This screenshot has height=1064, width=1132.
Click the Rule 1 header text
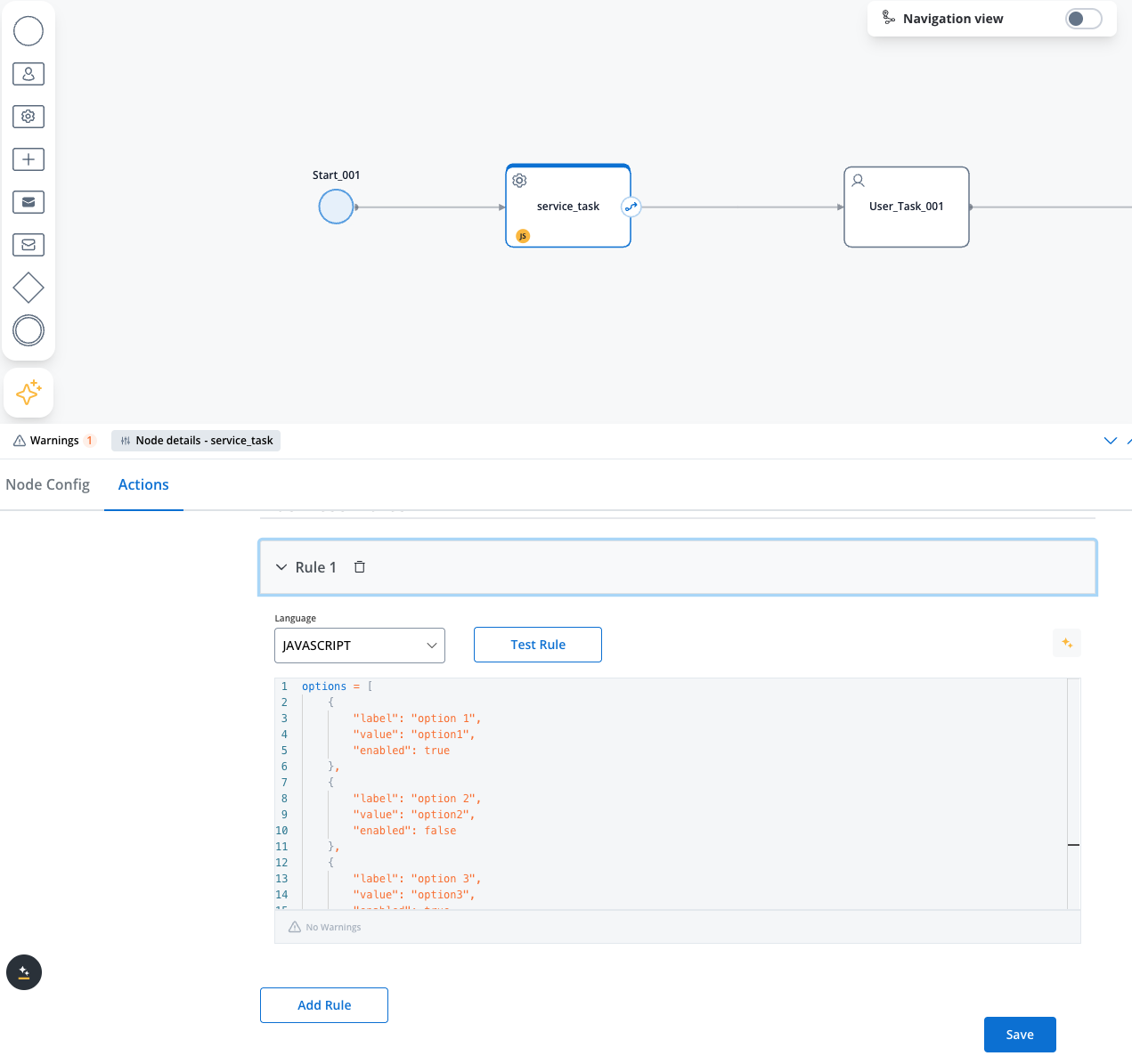point(316,567)
